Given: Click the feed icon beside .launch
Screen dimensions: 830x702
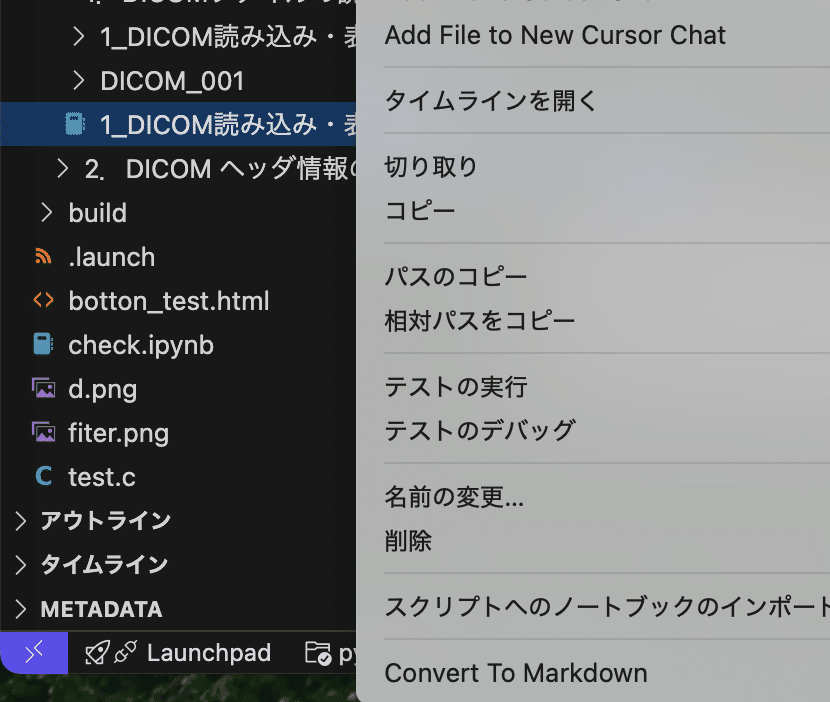Looking at the screenshot, I should pos(42,256).
